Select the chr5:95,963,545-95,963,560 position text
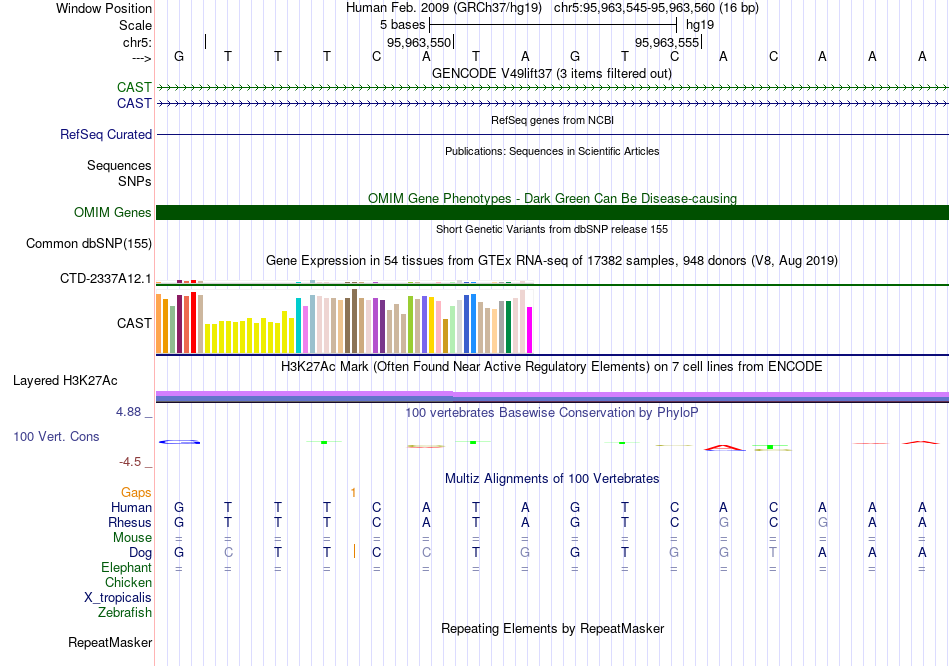 [x=656, y=8]
